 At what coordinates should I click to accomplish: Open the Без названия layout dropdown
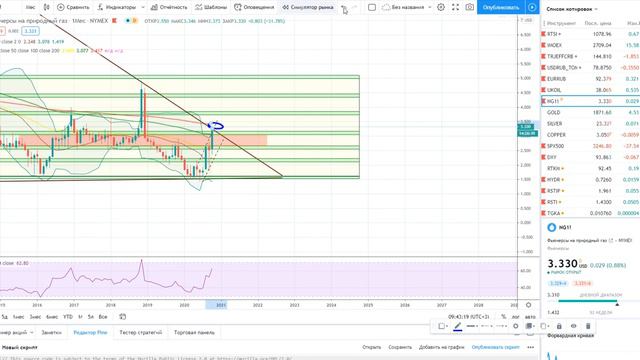coord(407,7)
